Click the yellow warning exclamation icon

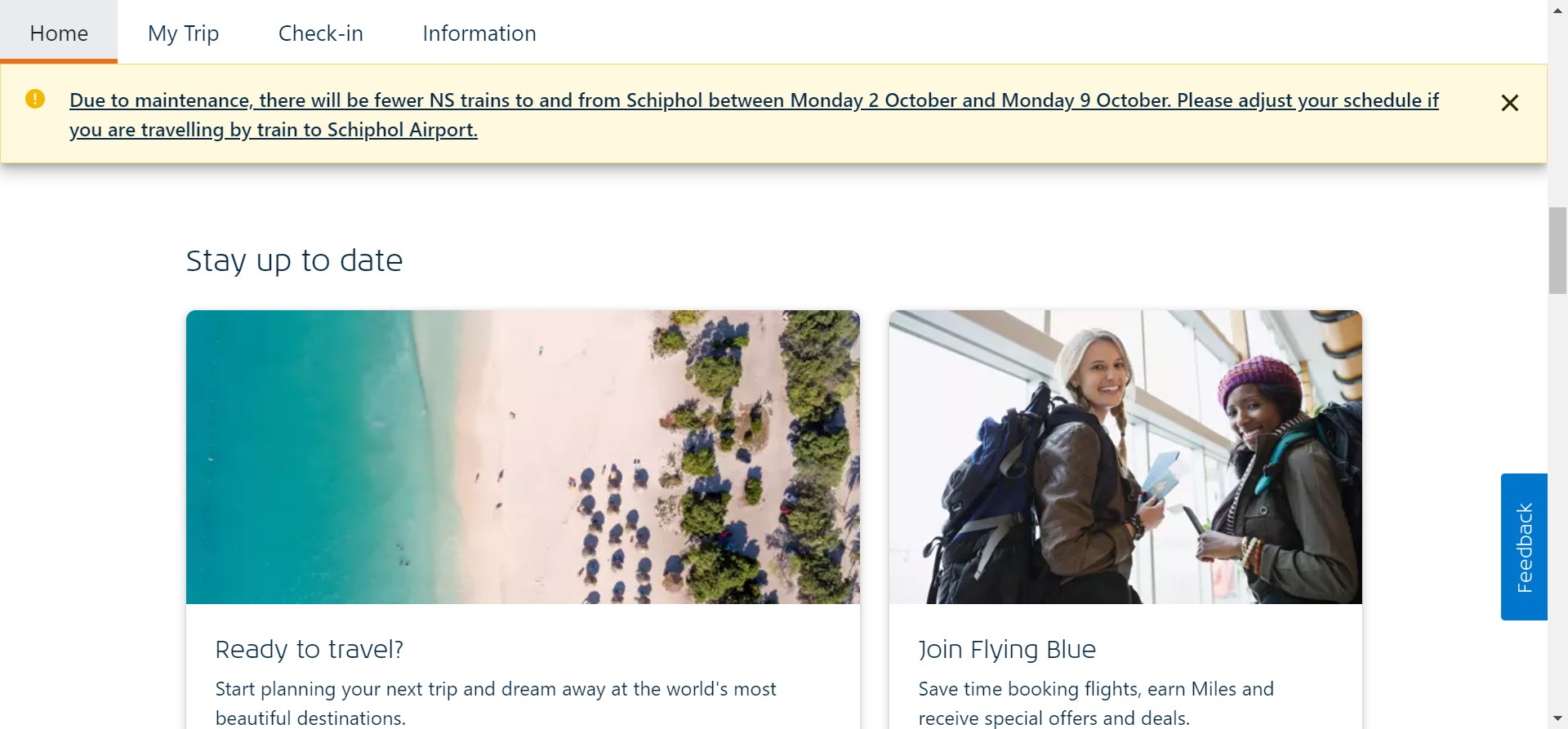35,99
